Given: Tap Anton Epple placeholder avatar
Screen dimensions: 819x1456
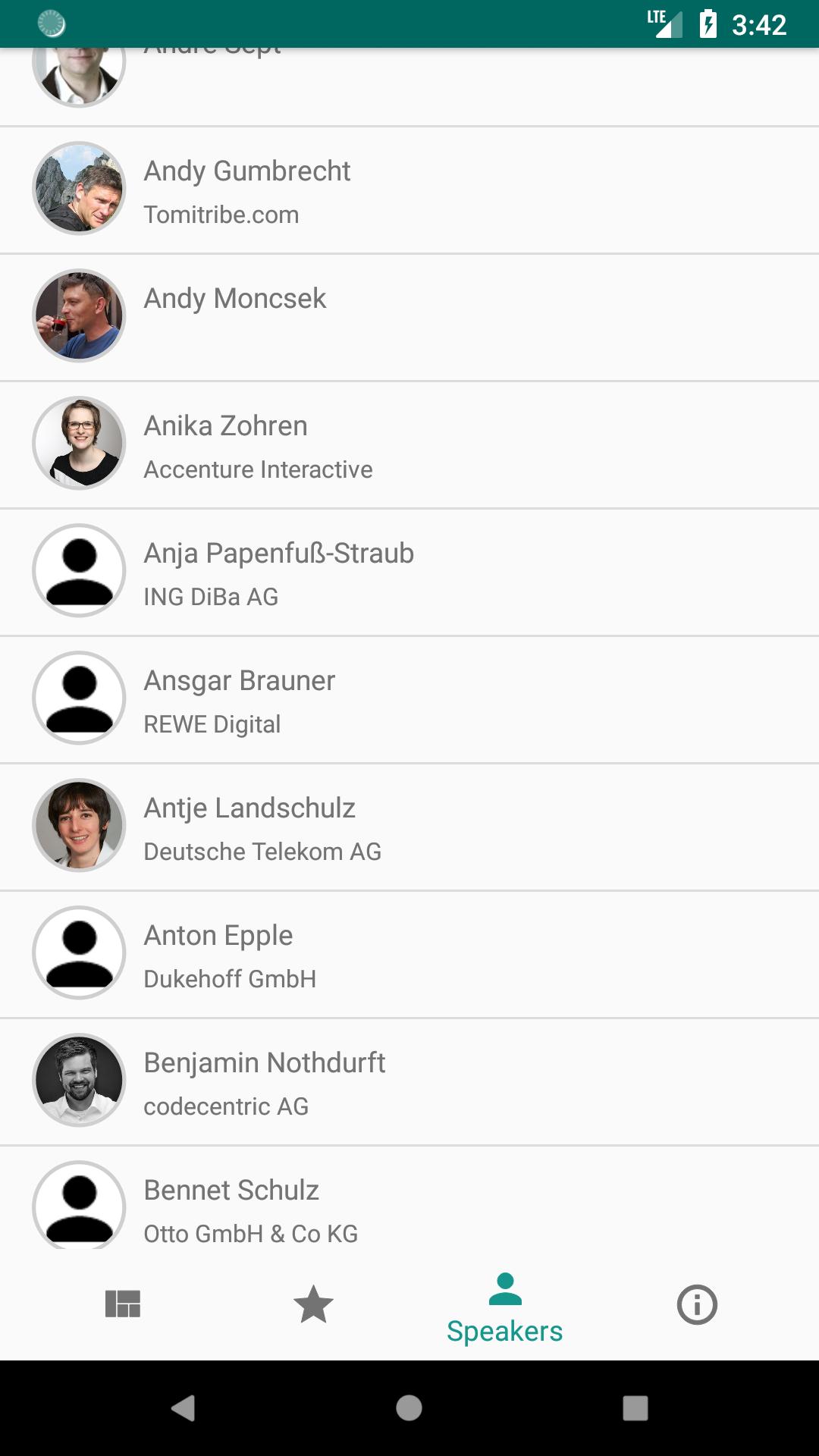Looking at the screenshot, I should (x=79, y=952).
